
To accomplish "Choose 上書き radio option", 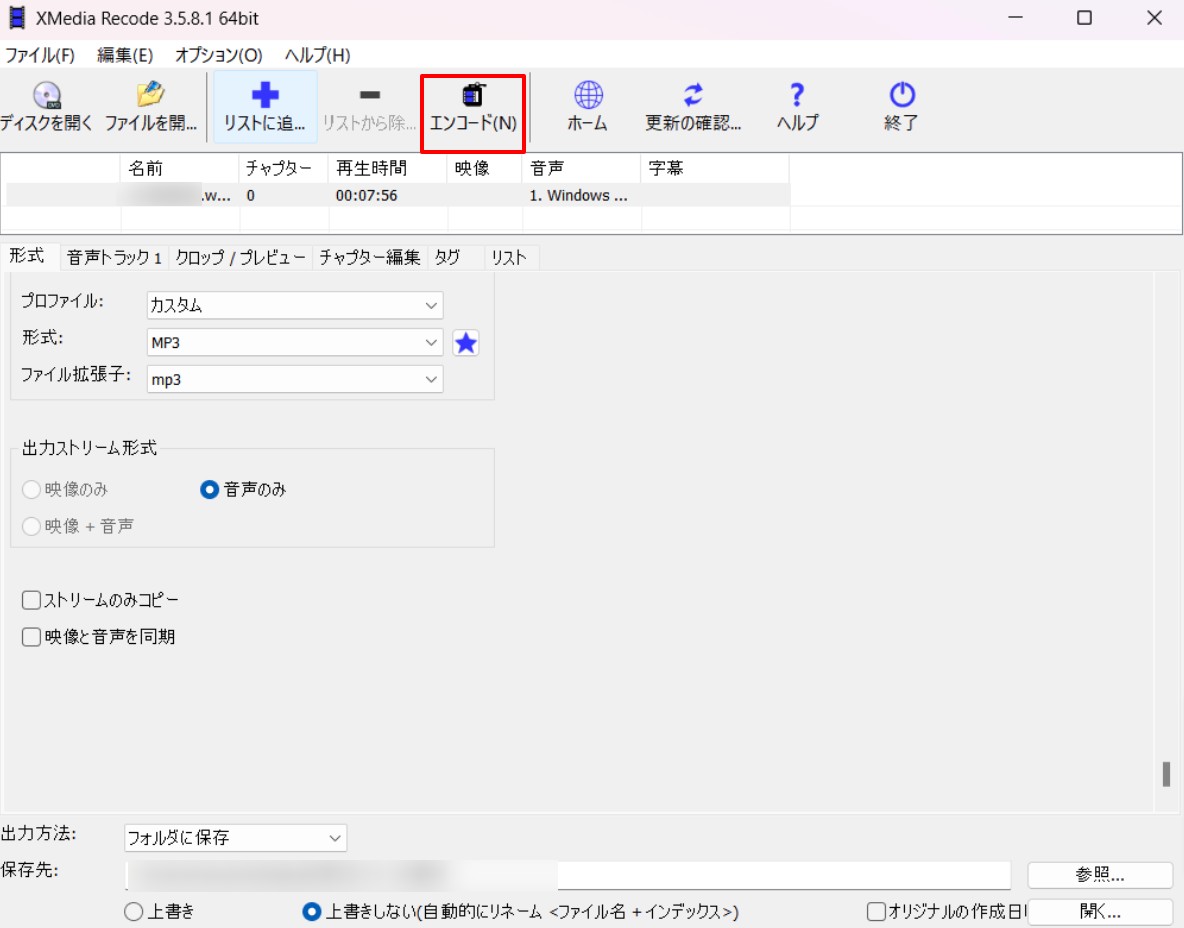I will [x=134, y=911].
